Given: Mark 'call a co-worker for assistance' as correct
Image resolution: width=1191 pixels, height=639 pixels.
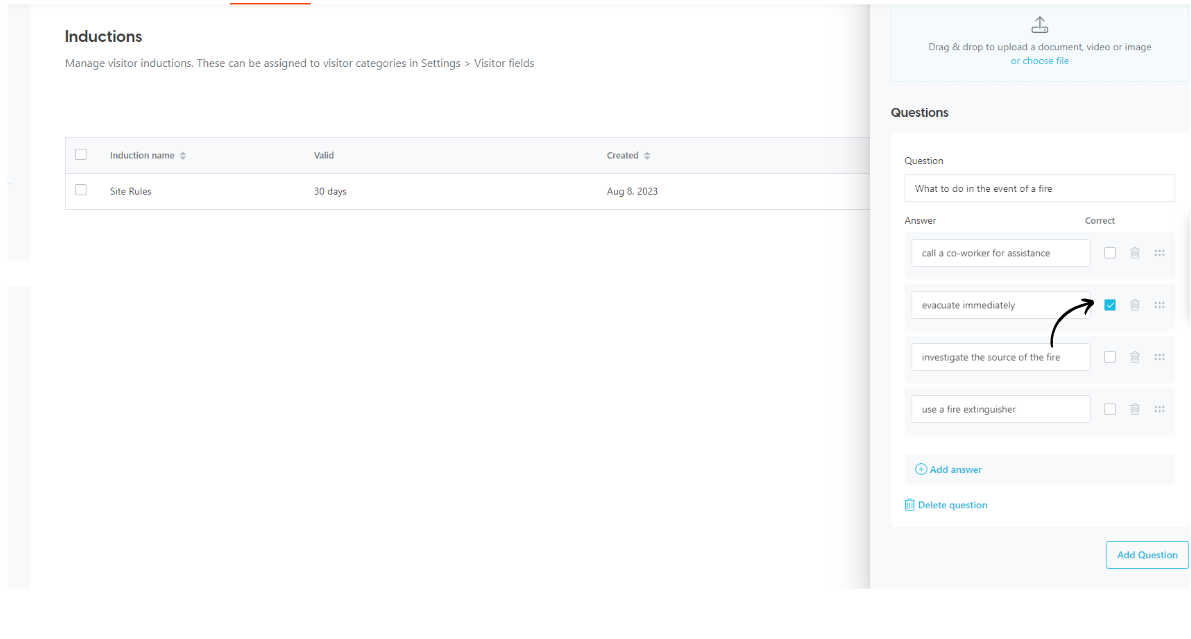Looking at the screenshot, I should pyautogui.click(x=1110, y=253).
